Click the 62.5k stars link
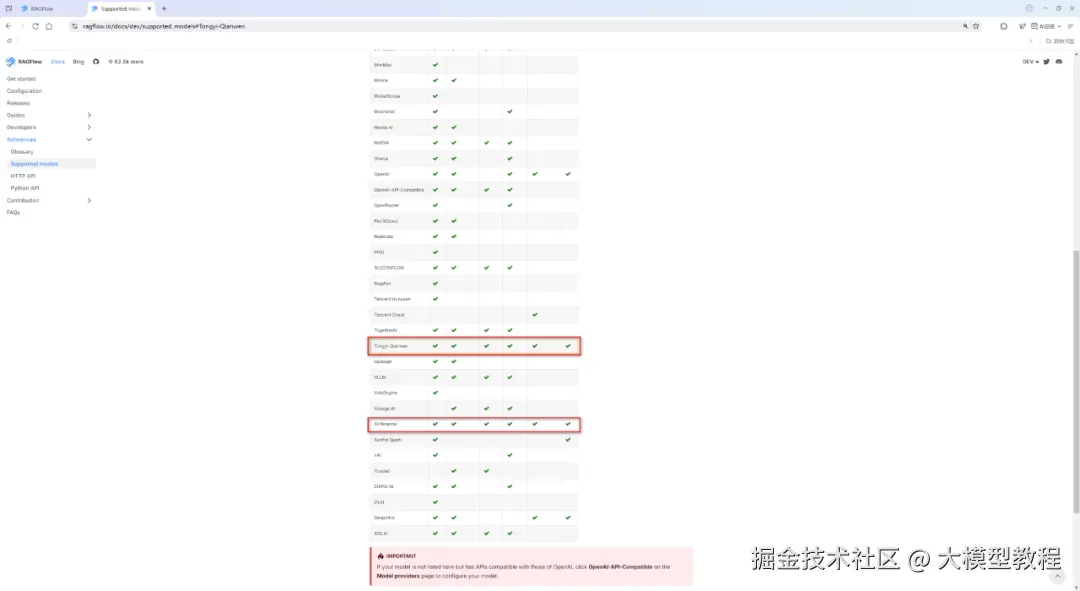This screenshot has height=591, width=1080. coord(126,61)
